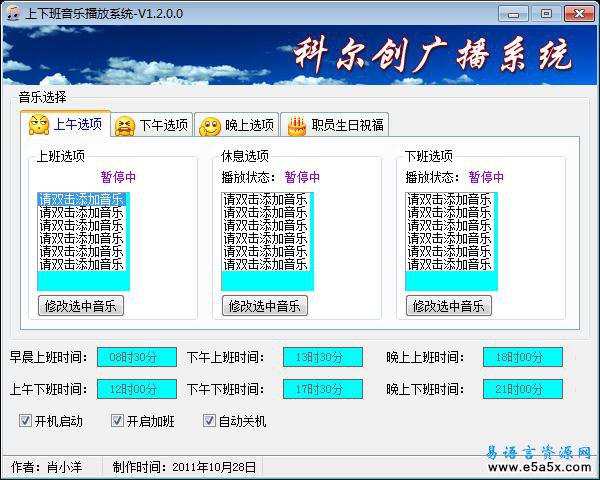
Task: Click 修改选中音乐 button under 下班选项
Action: coord(449,306)
